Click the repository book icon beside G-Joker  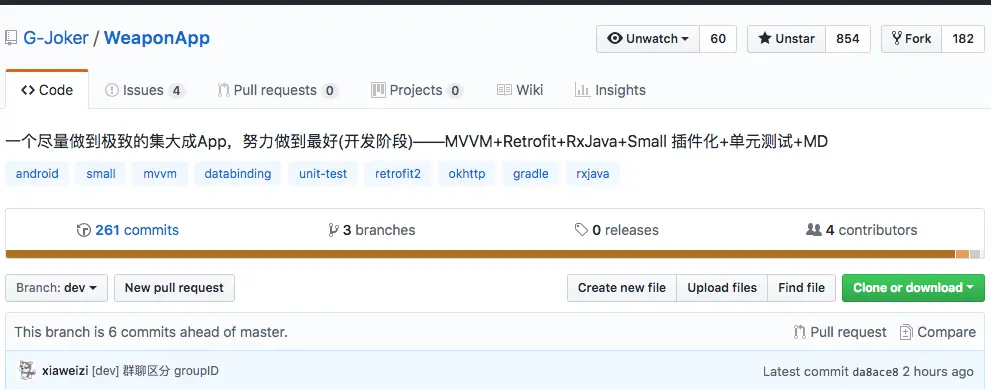(11, 39)
